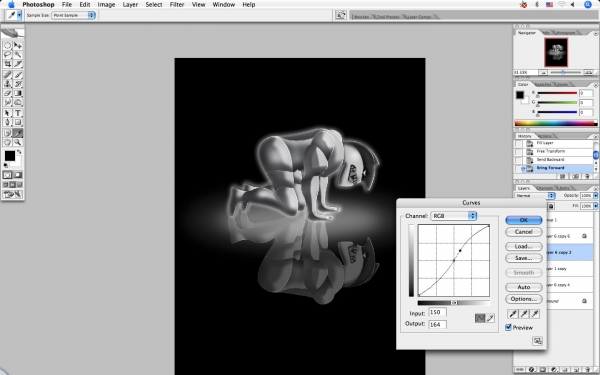
Task: Click Cancel in Curves dialog
Action: [523, 232]
